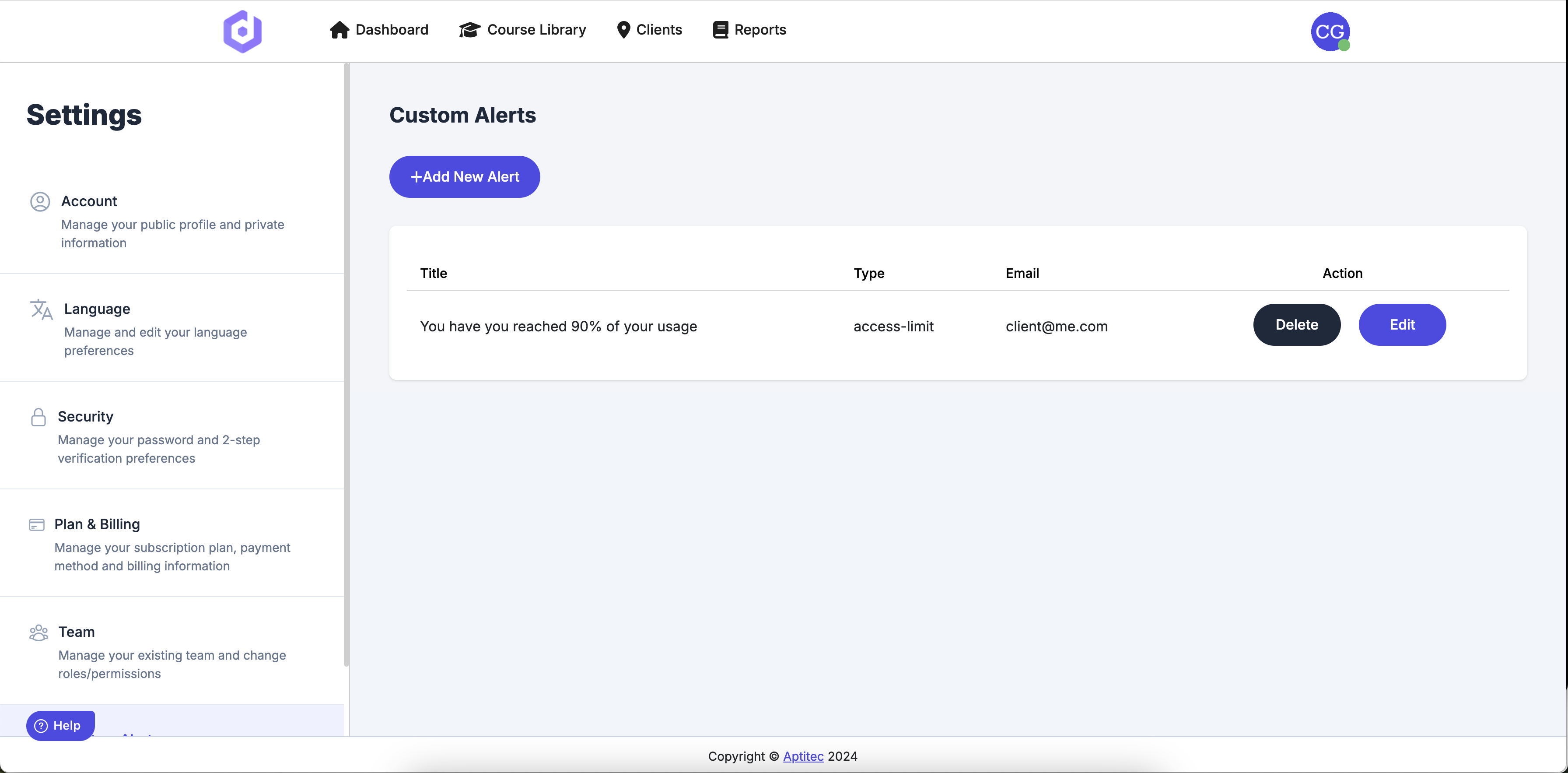Click the Plan & Billing card icon
Viewport: 1568px width, 773px height.
(x=37, y=524)
